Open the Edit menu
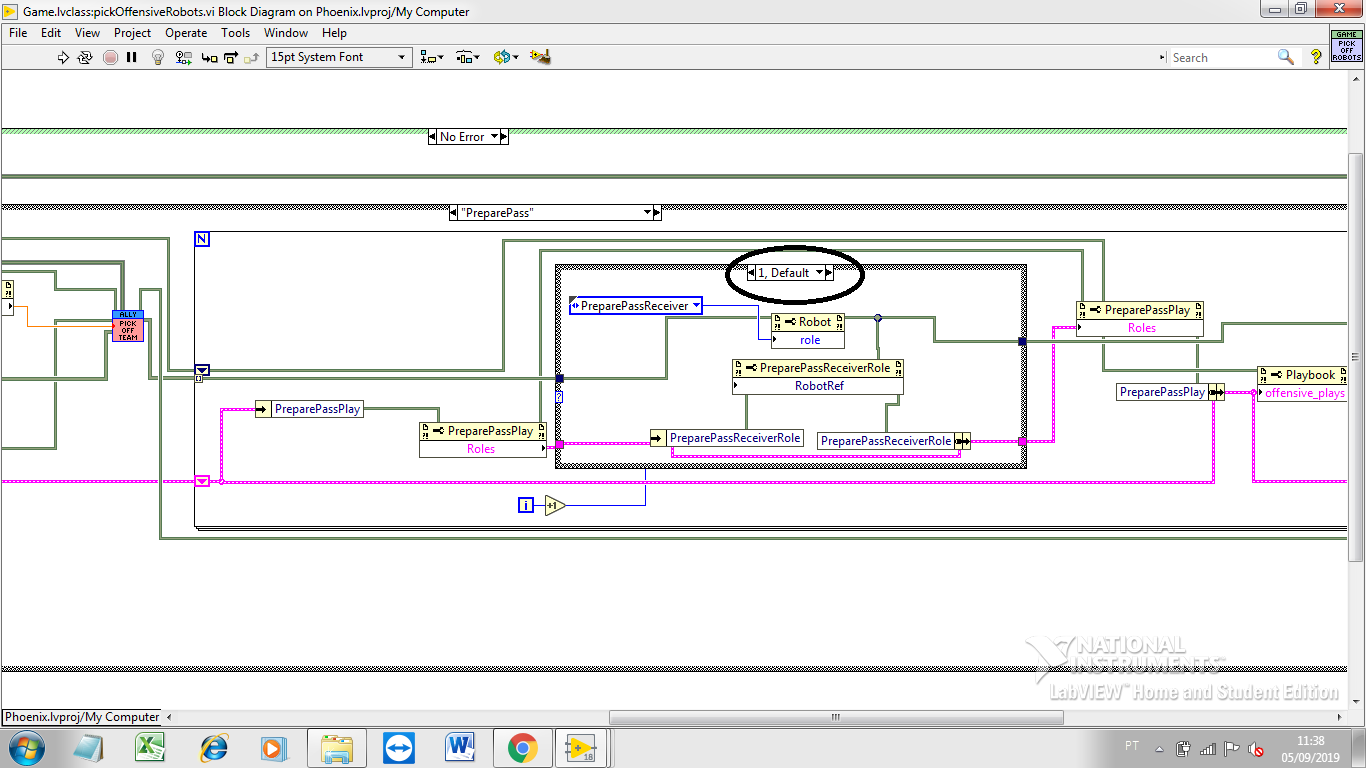 51,33
